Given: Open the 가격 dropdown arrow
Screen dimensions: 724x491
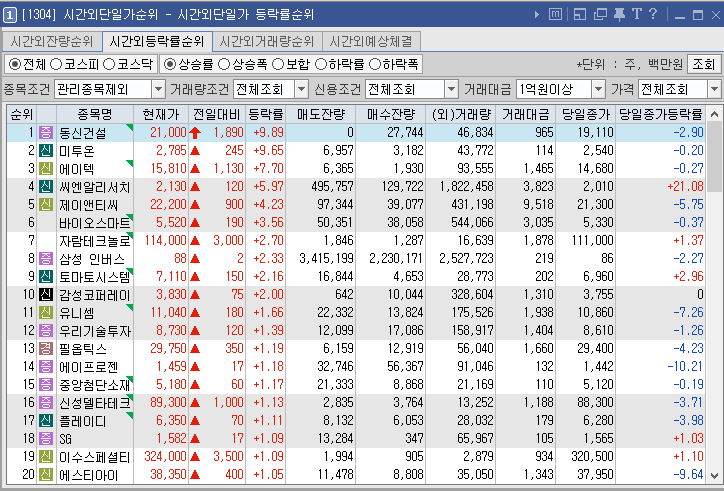Looking at the screenshot, I should 714,89.
